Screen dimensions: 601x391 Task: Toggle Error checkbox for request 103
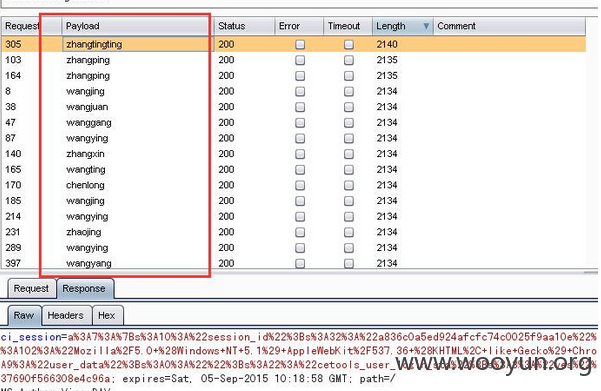click(300, 60)
